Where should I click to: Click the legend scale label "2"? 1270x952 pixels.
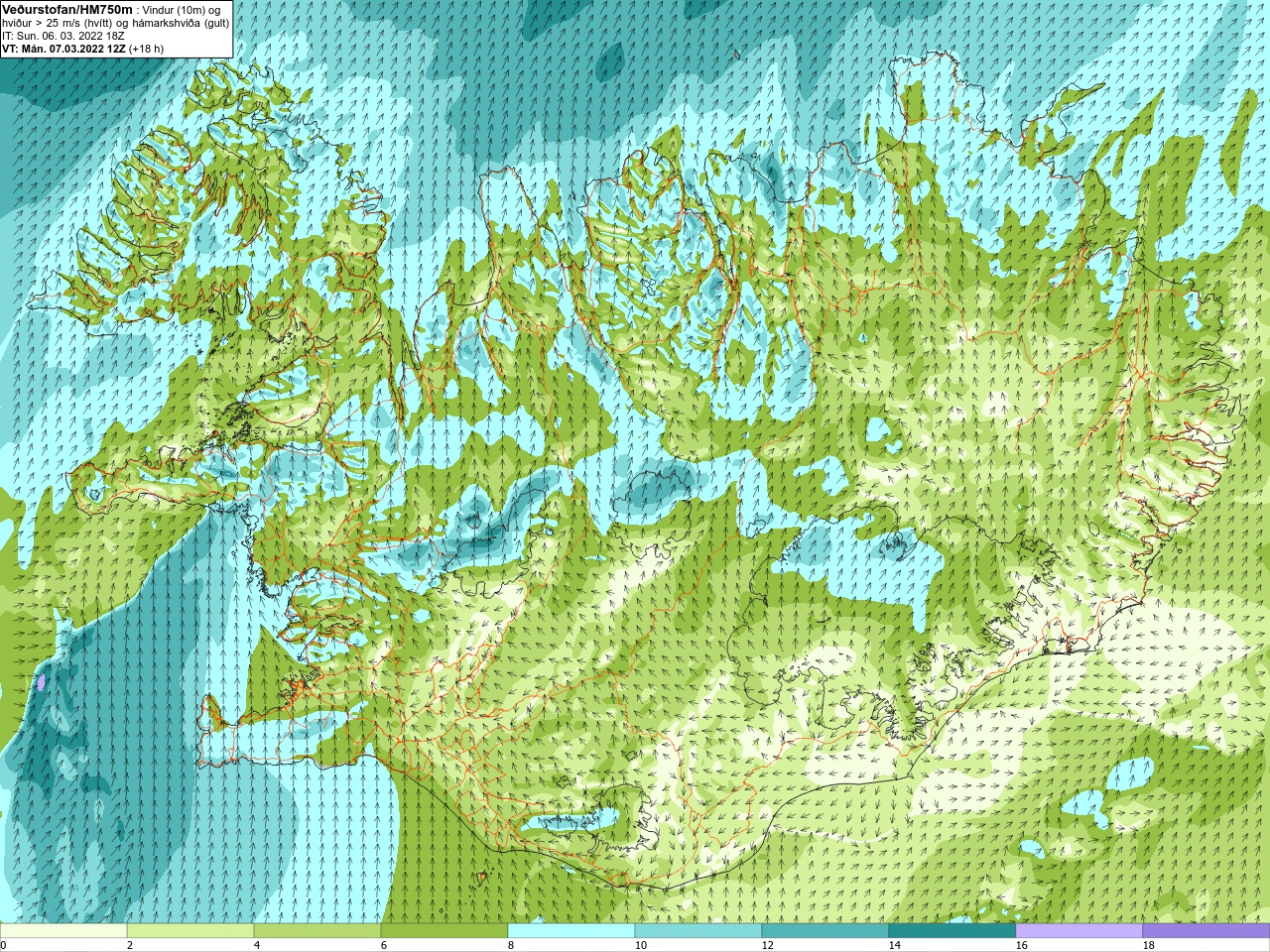click(130, 945)
